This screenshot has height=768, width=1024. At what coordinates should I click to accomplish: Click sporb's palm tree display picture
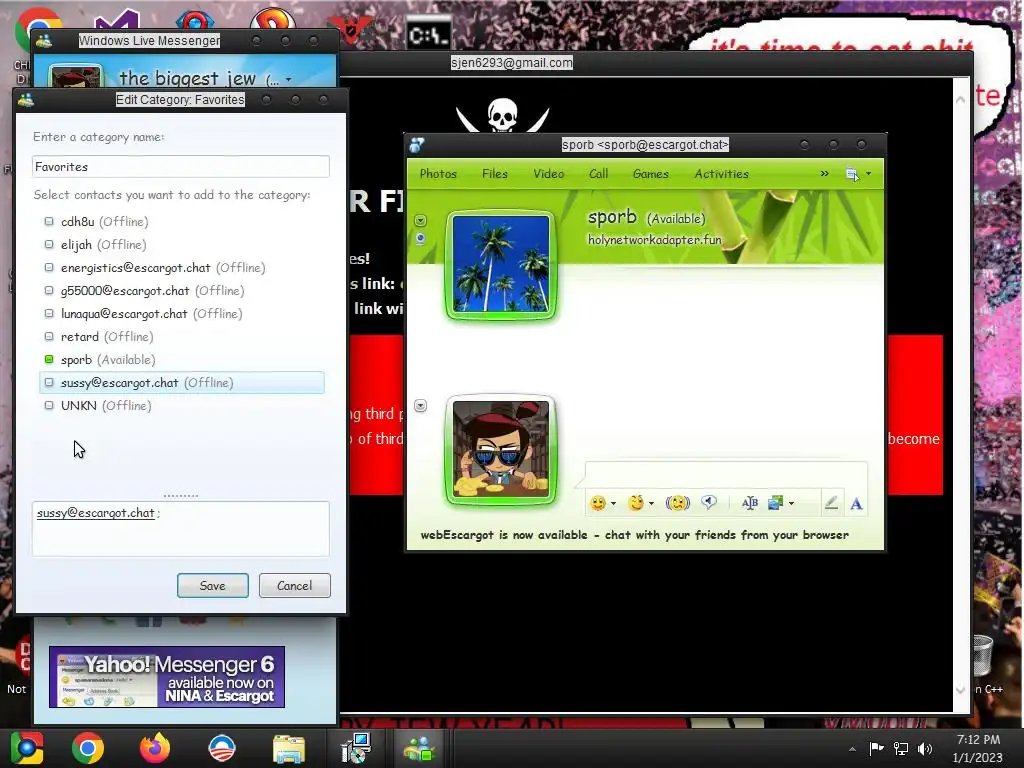click(501, 264)
